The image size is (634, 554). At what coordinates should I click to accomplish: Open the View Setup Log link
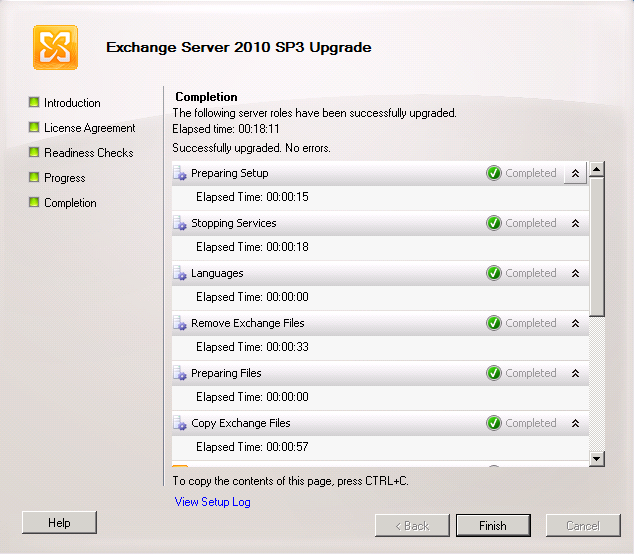pyautogui.click(x=212, y=502)
